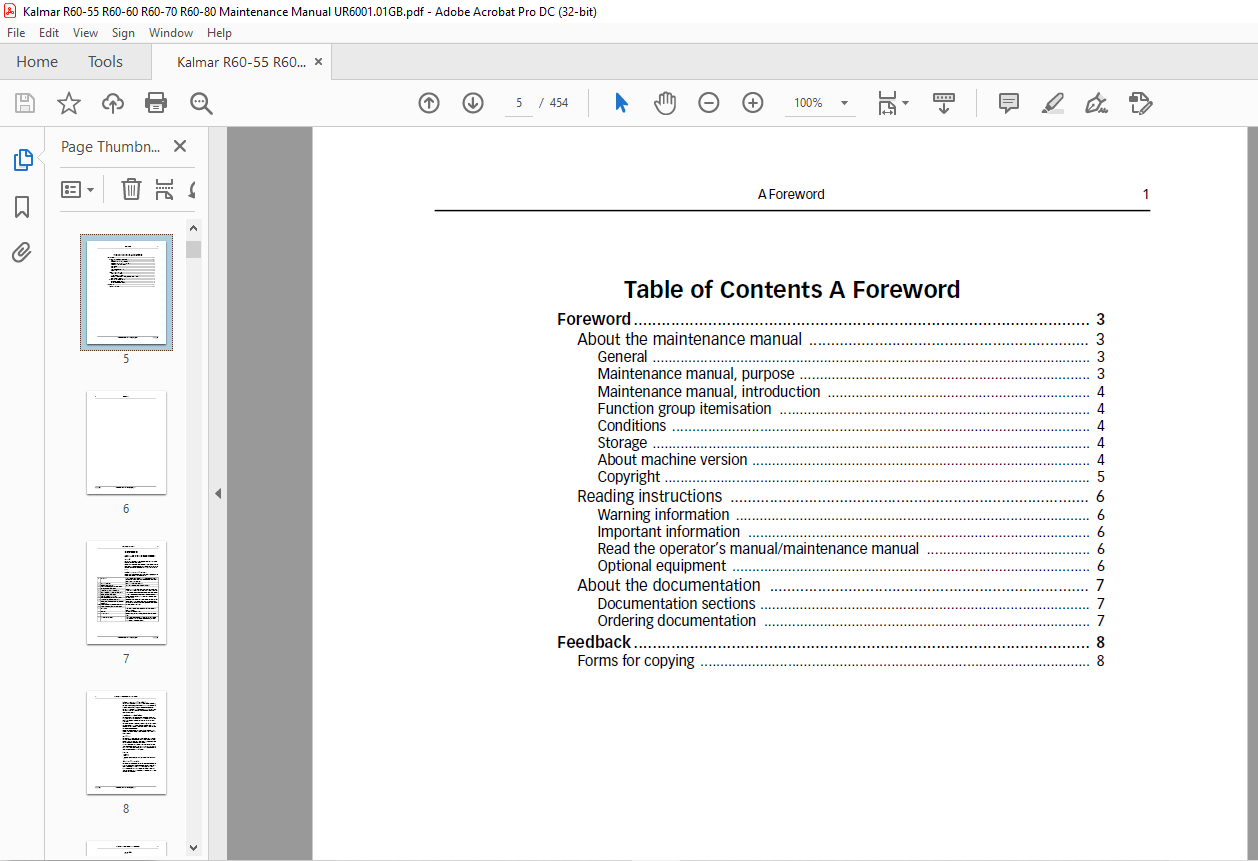Click the thumbnail page layout icon
This screenshot has width=1258, height=861.
click(x=165, y=189)
